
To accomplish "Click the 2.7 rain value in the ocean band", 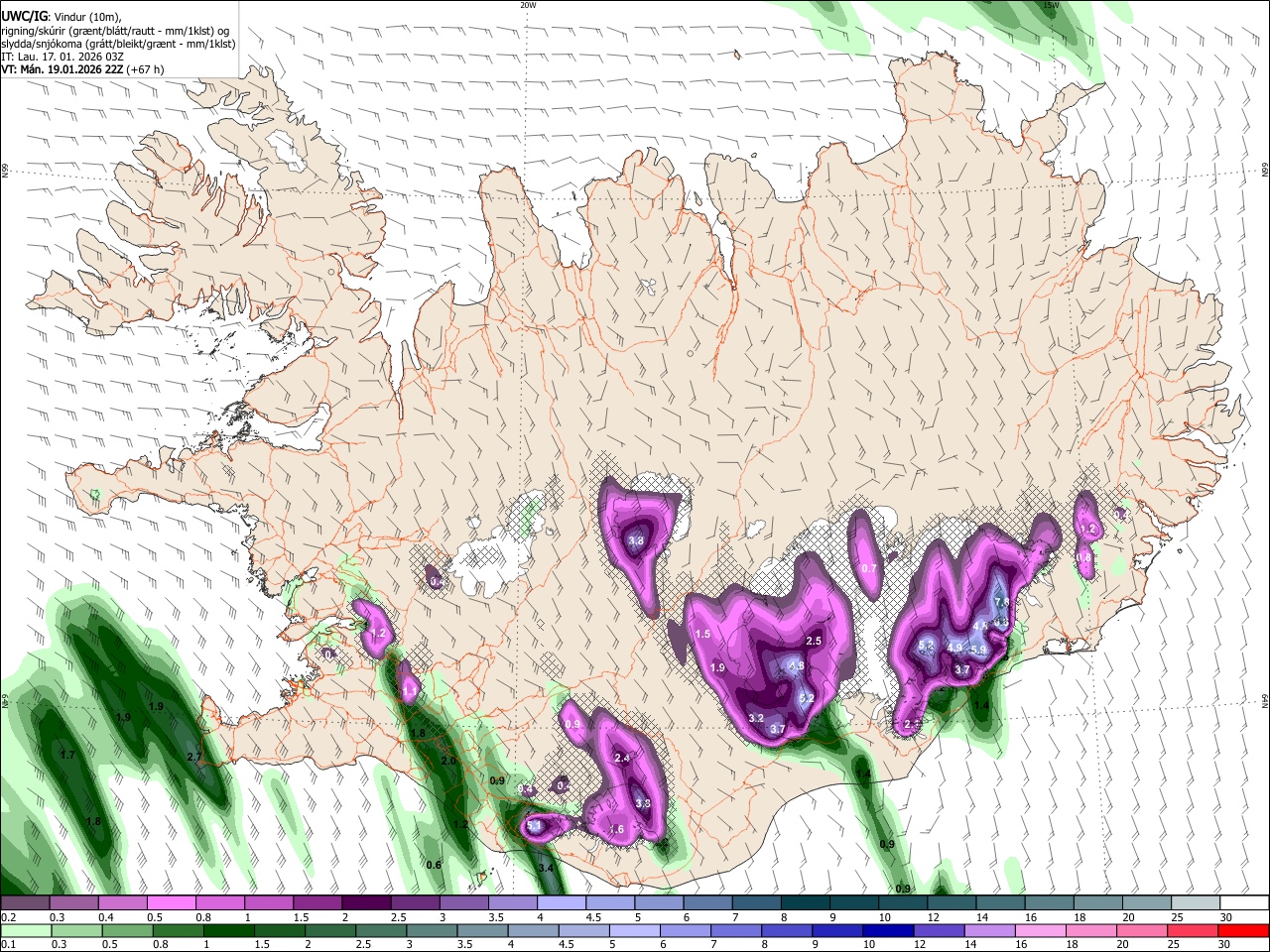I will tap(194, 757).
